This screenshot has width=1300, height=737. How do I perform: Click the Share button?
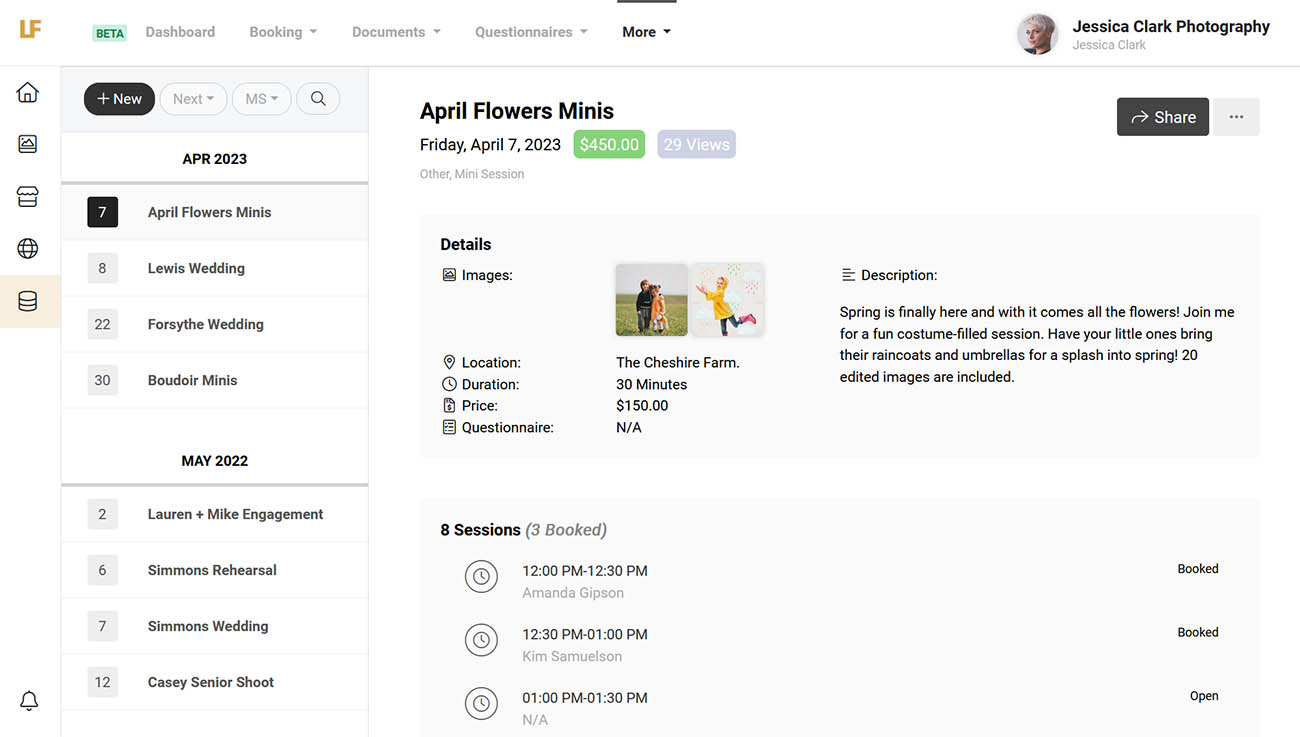point(1162,117)
